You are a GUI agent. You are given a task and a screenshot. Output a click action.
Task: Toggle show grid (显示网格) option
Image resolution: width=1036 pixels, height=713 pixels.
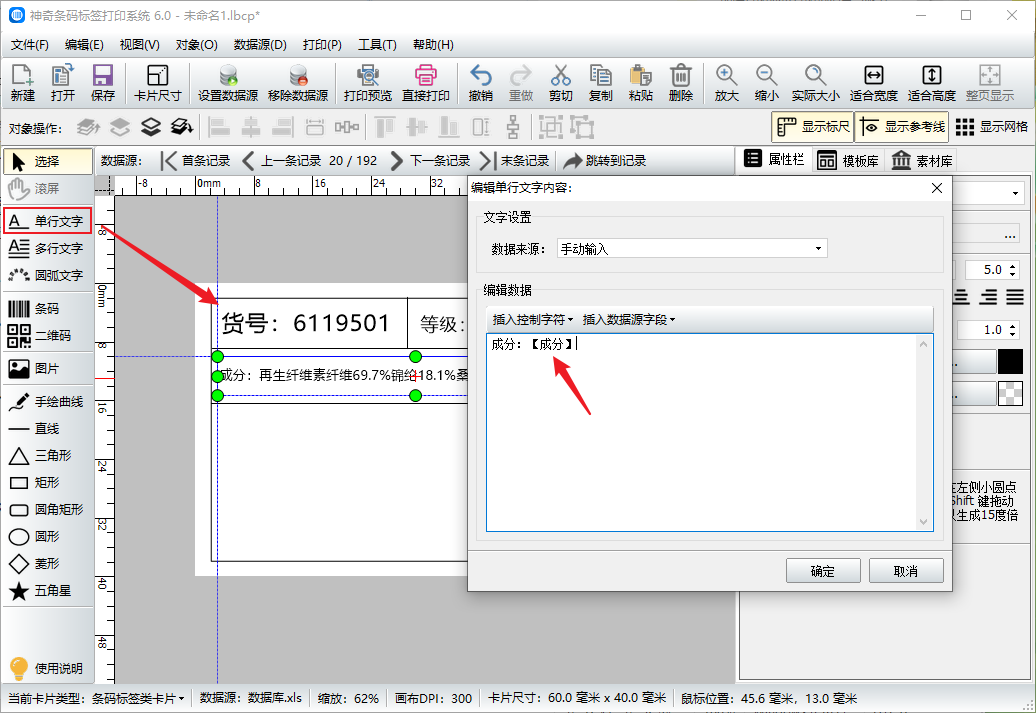pyautogui.click(x=992, y=127)
